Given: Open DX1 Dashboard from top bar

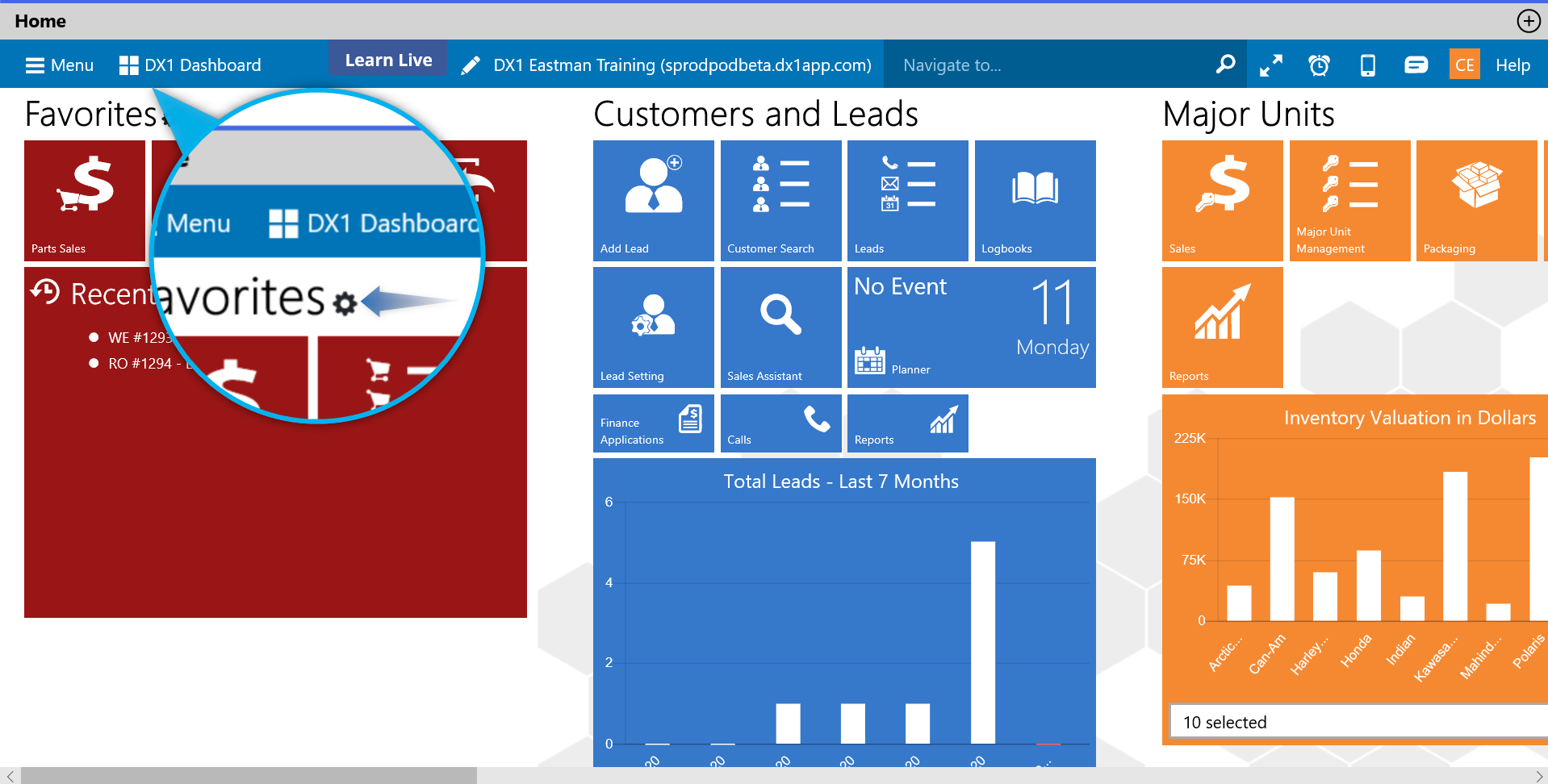Looking at the screenshot, I should tap(190, 65).
